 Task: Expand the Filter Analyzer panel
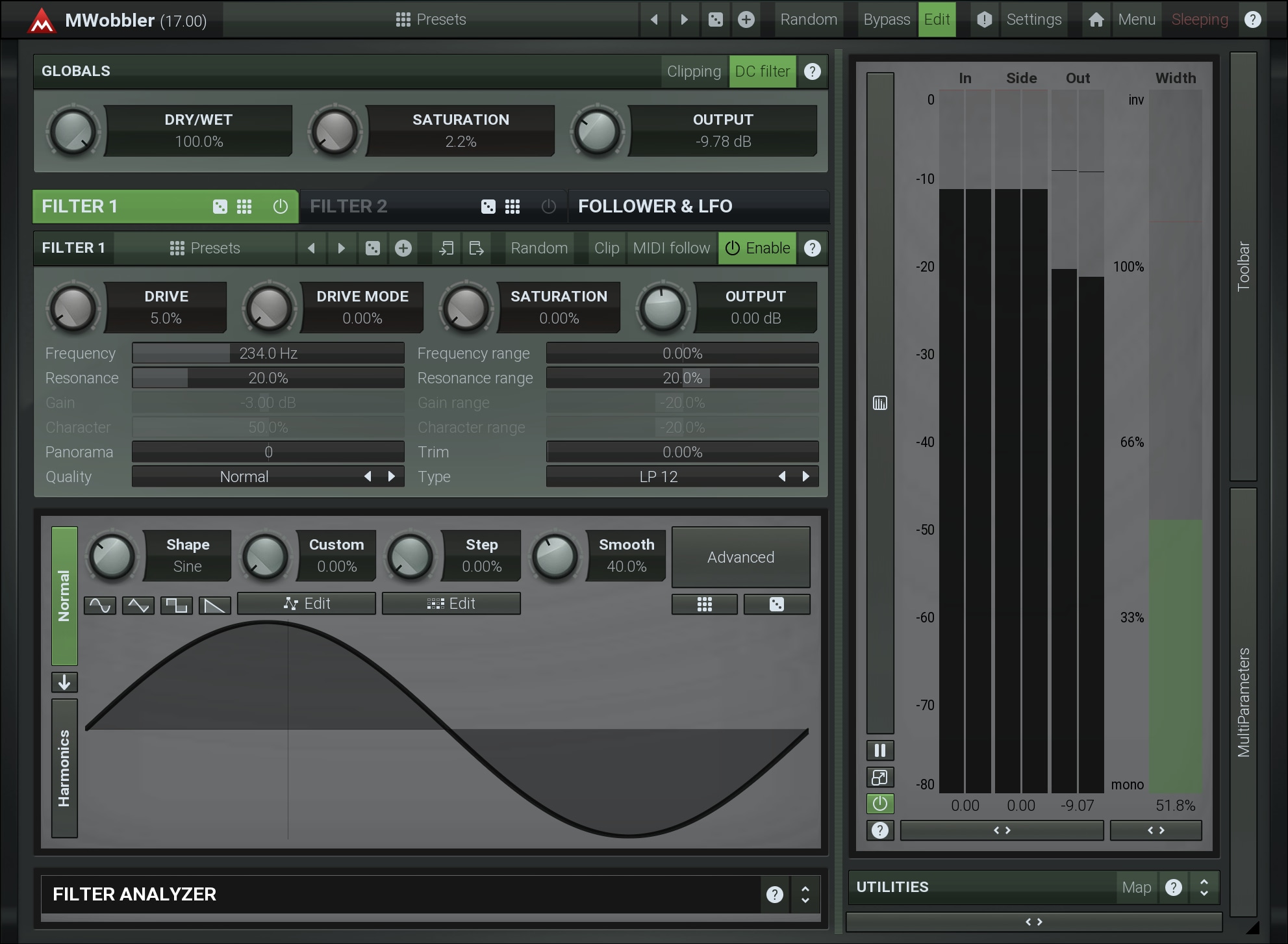coord(805,895)
